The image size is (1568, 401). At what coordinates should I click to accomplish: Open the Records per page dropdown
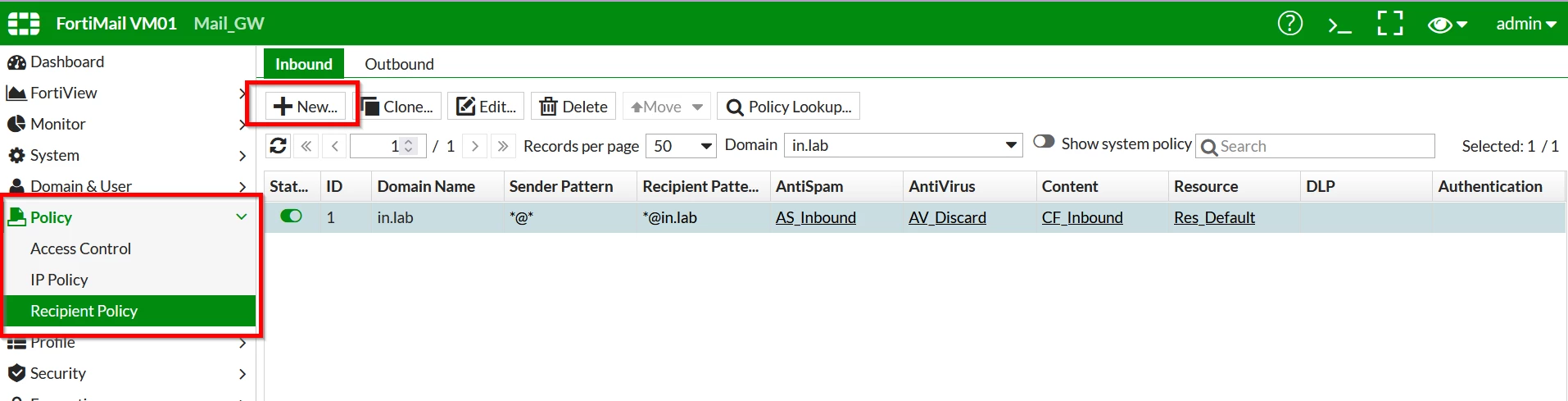coord(681,146)
